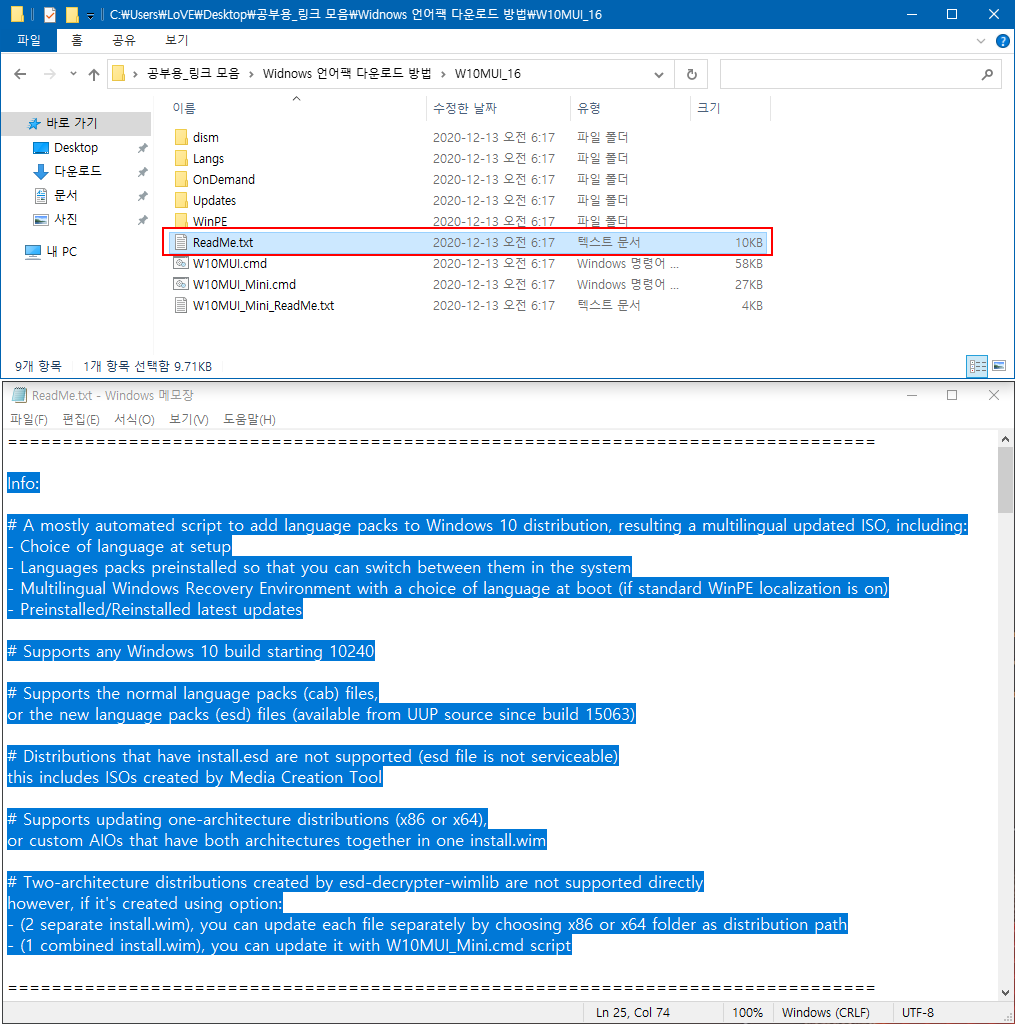This screenshot has width=1015, height=1024.
Task: Switch to details view icon in status bar
Action: click(x=977, y=366)
